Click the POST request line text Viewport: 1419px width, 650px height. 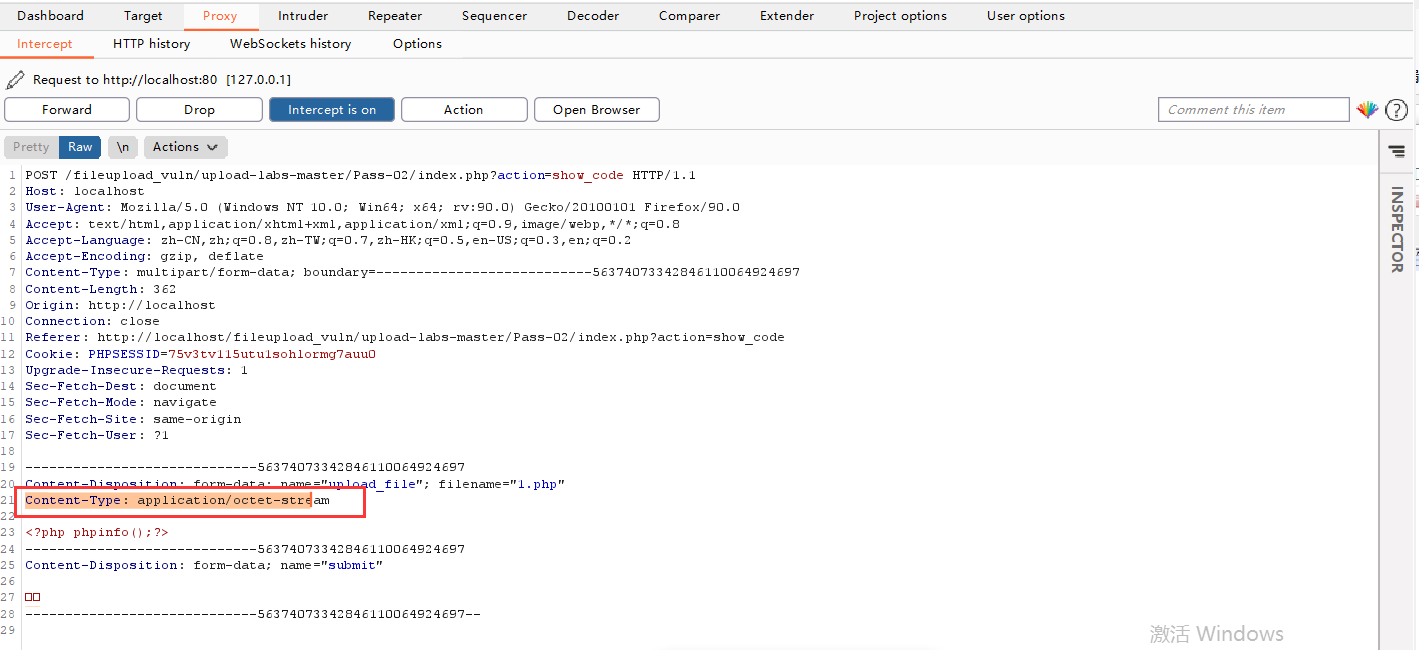click(361, 175)
